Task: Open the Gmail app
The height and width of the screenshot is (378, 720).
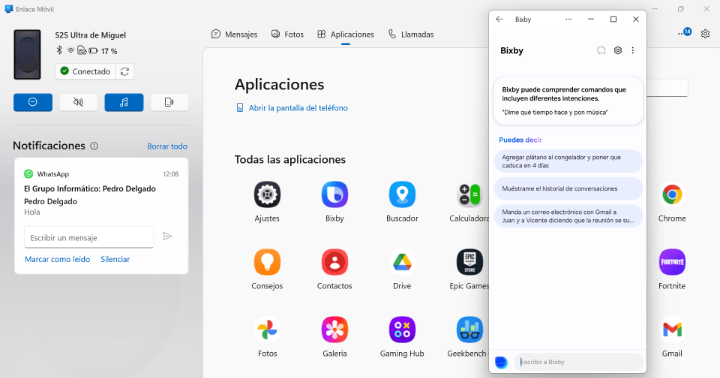Action: tap(672, 330)
